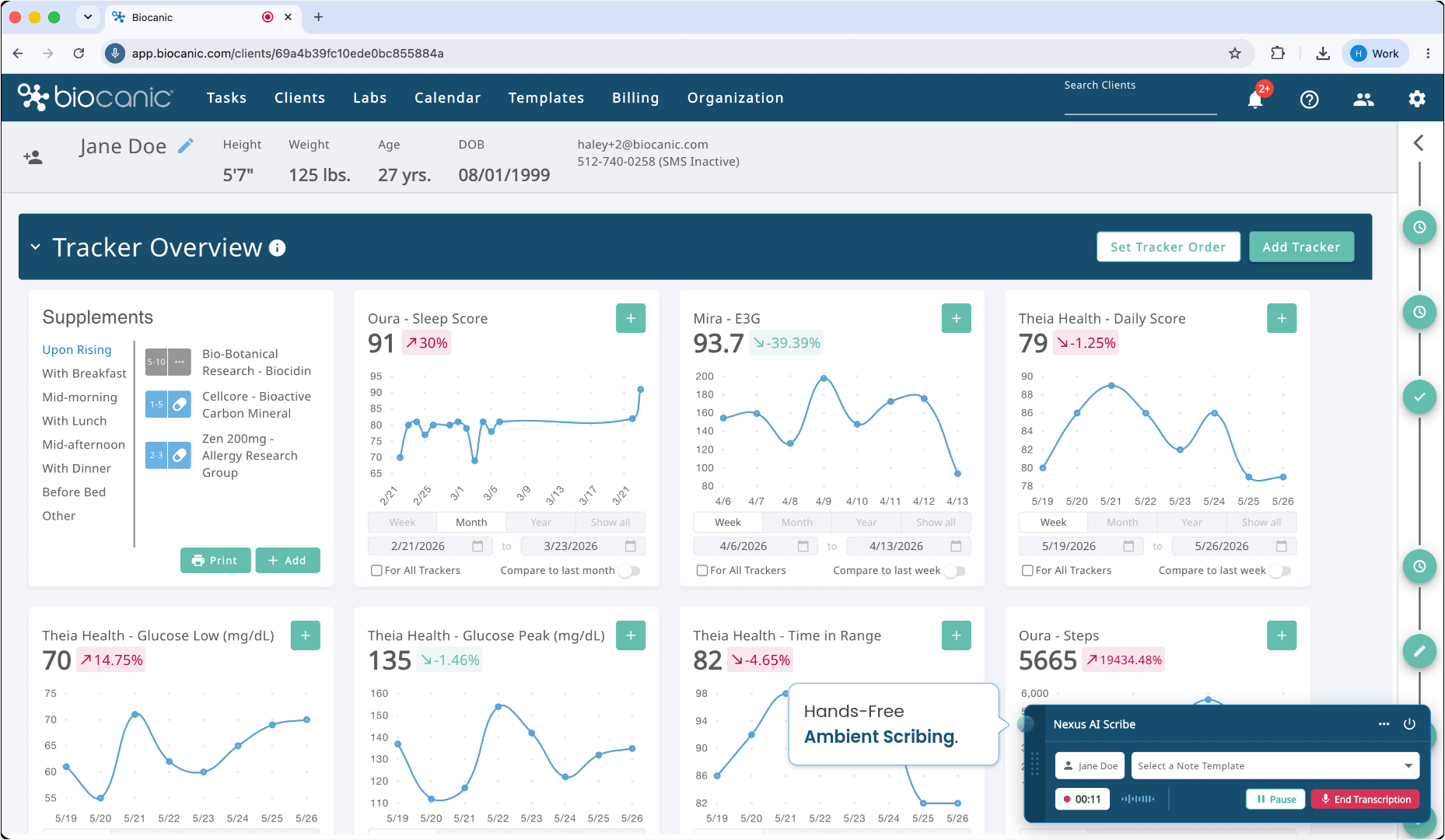Click the Set Tracker Order button
The image size is (1445, 840).
click(x=1168, y=247)
